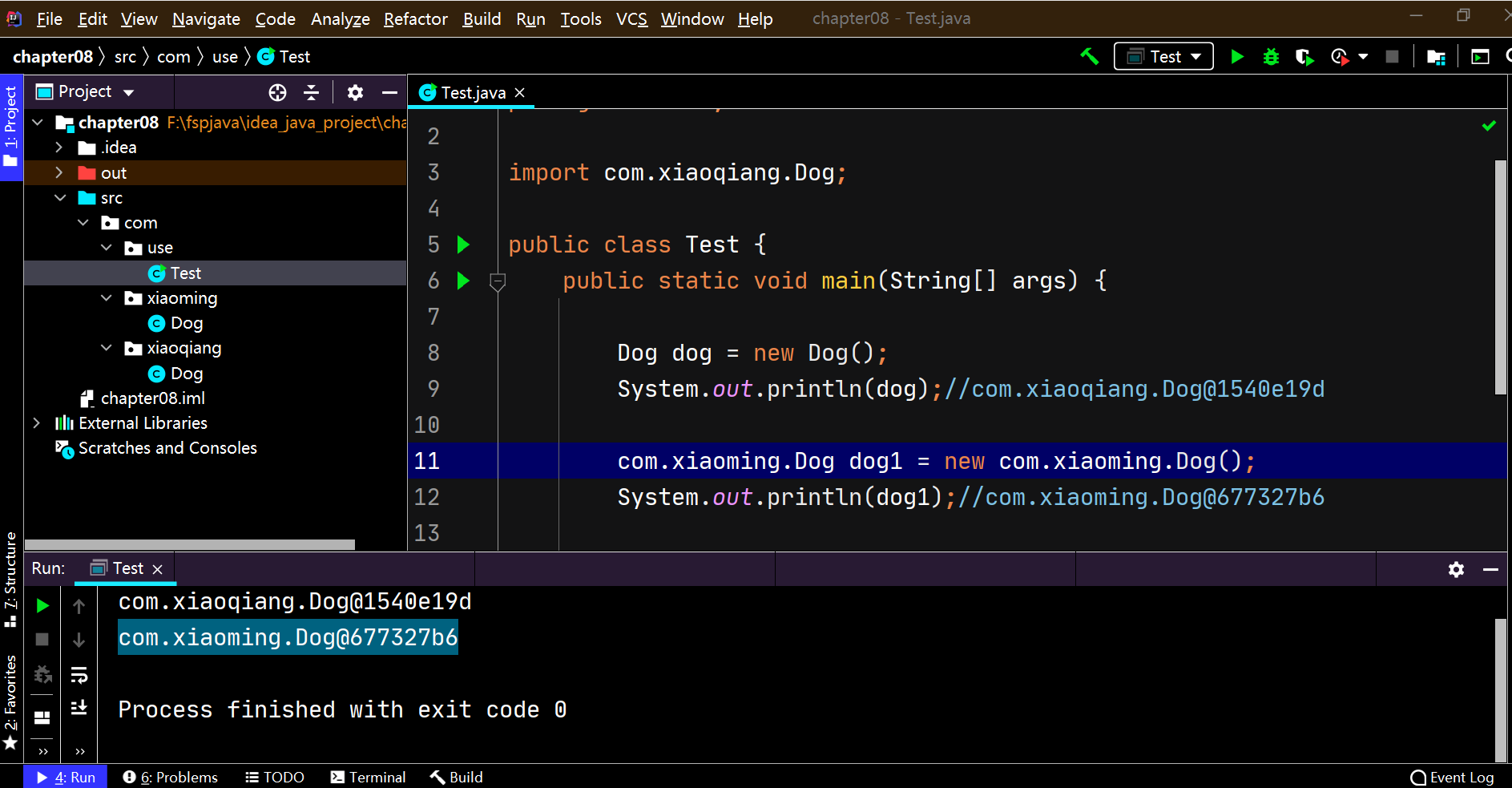Rerun Test in the Run panel
Image resolution: width=1512 pixels, height=788 pixels.
[42, 606]
